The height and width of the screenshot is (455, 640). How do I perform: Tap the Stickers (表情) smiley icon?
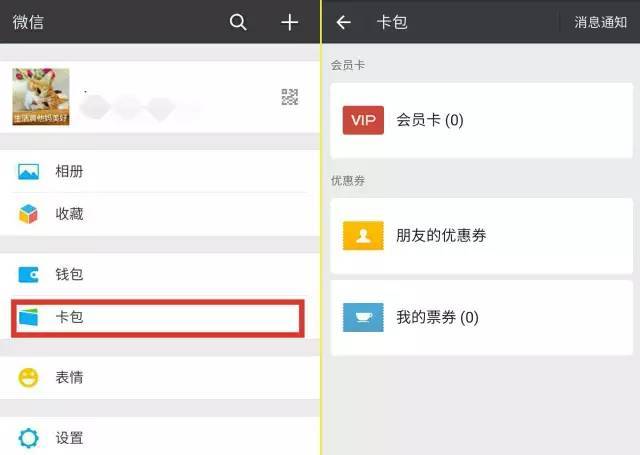coord(28,377)
